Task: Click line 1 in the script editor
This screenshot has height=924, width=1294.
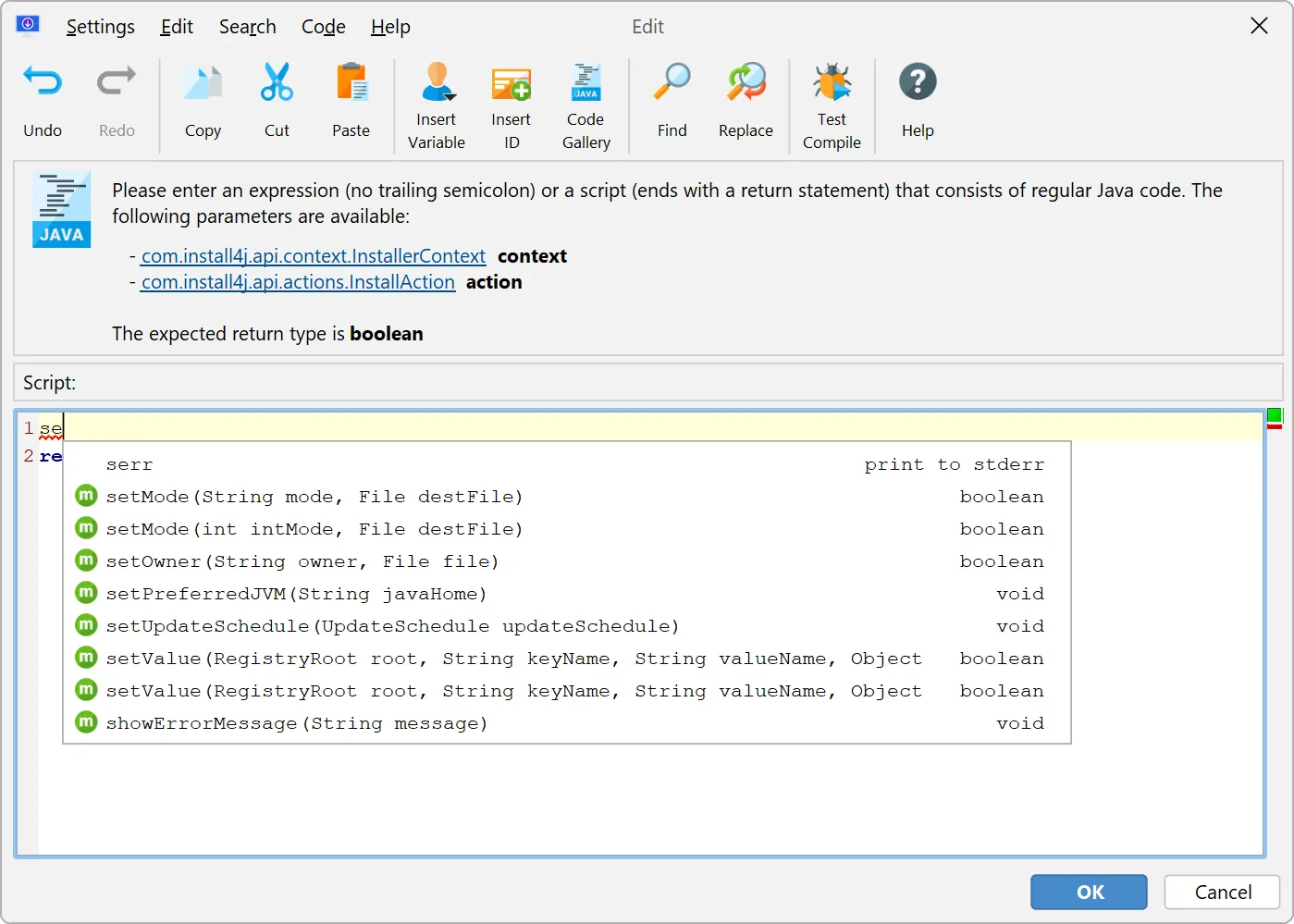Action: (651, 427)
